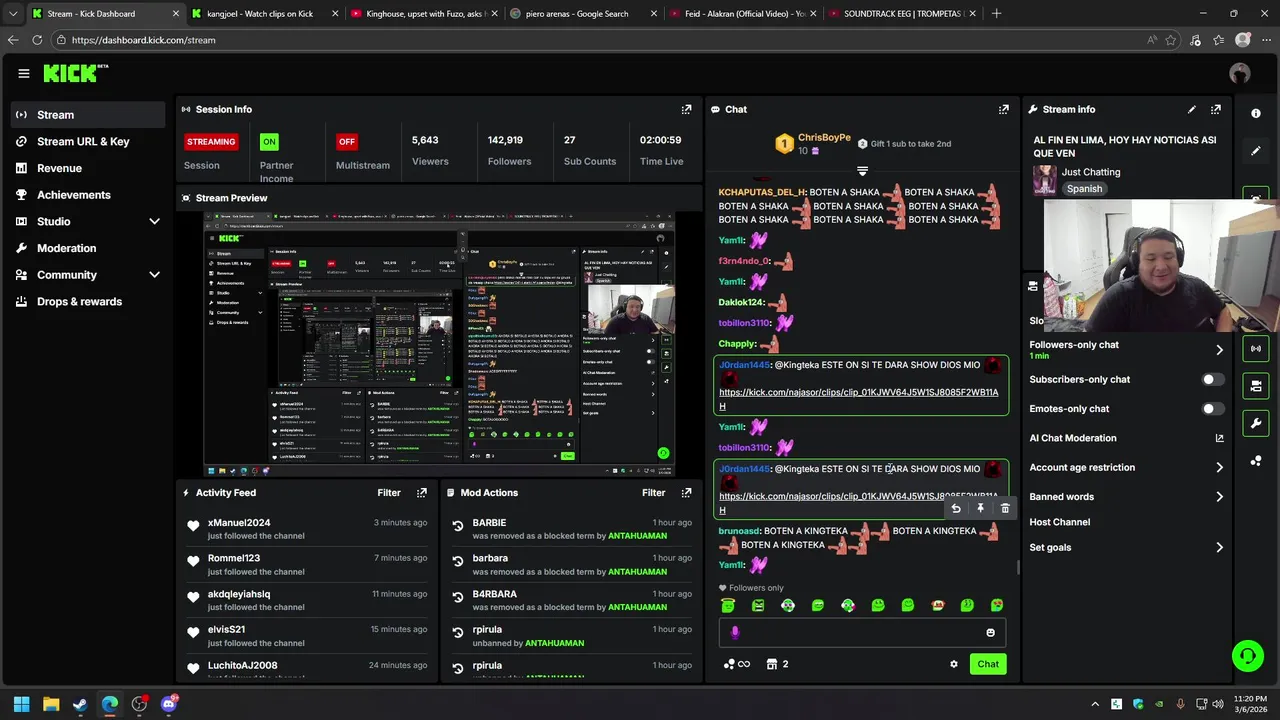This screenshot has height=720, width=1280.
Task: Toggle Emotes-only chat switch
Action: click(1211, 409)
